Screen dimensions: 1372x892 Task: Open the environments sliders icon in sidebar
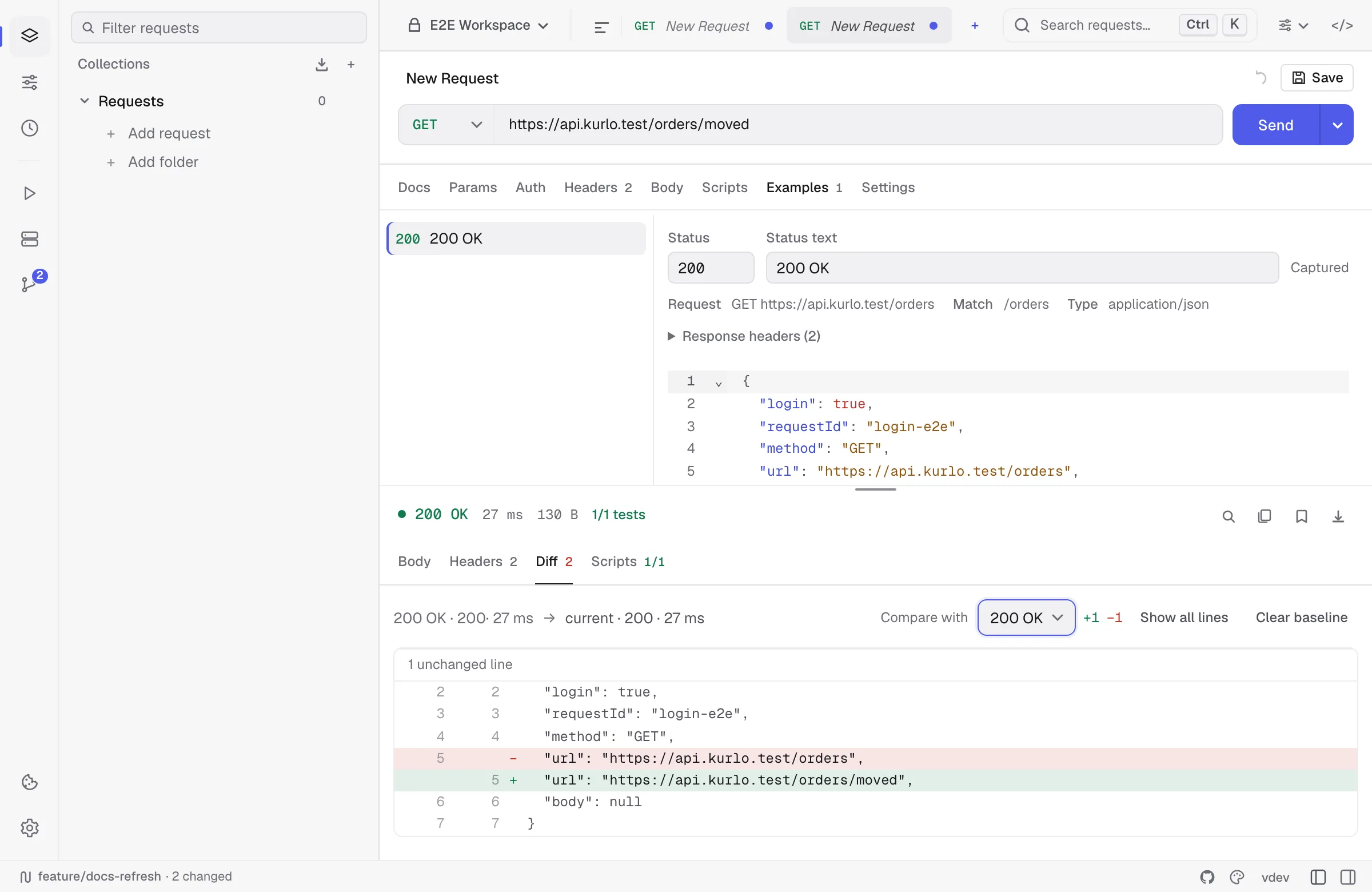pyautogui.click(x=29, y=82)
